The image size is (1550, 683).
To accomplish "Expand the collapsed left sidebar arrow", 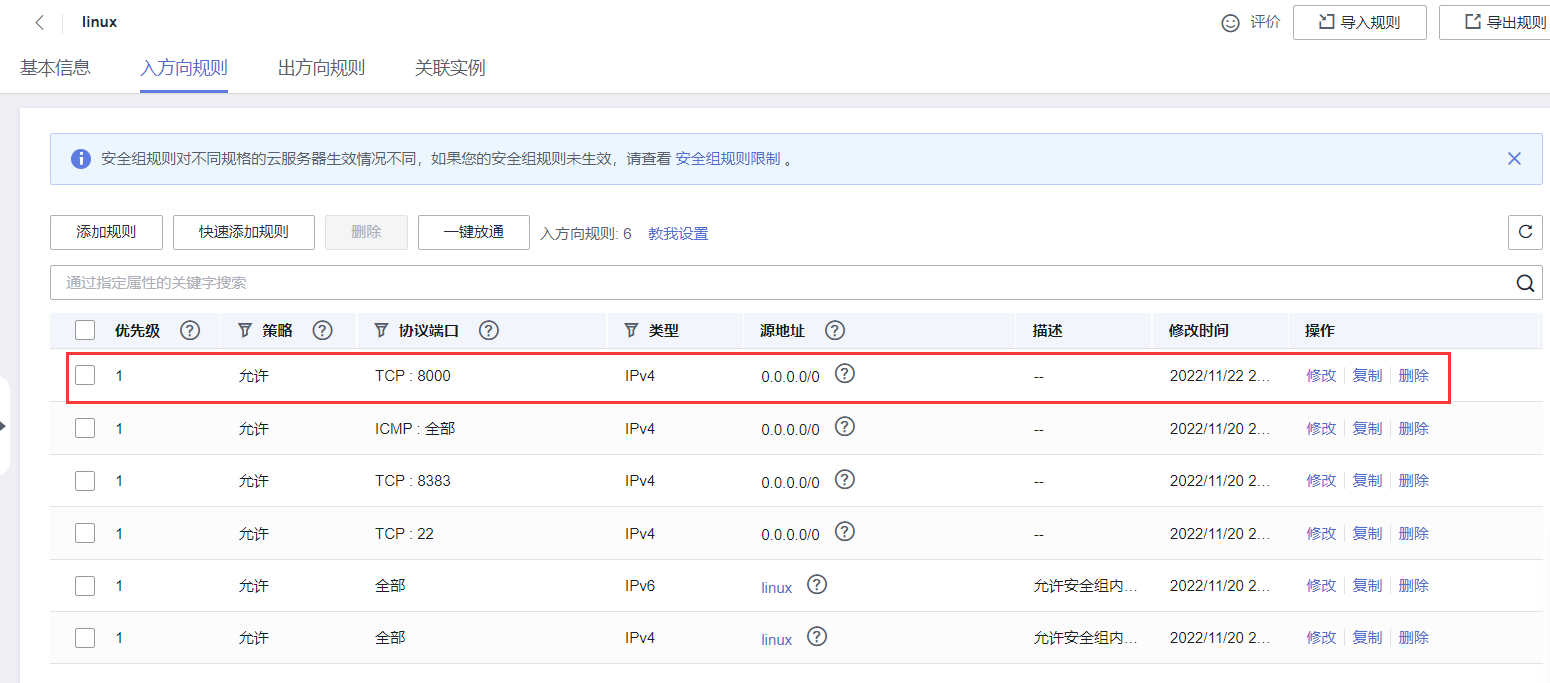I will click(4, 427).
